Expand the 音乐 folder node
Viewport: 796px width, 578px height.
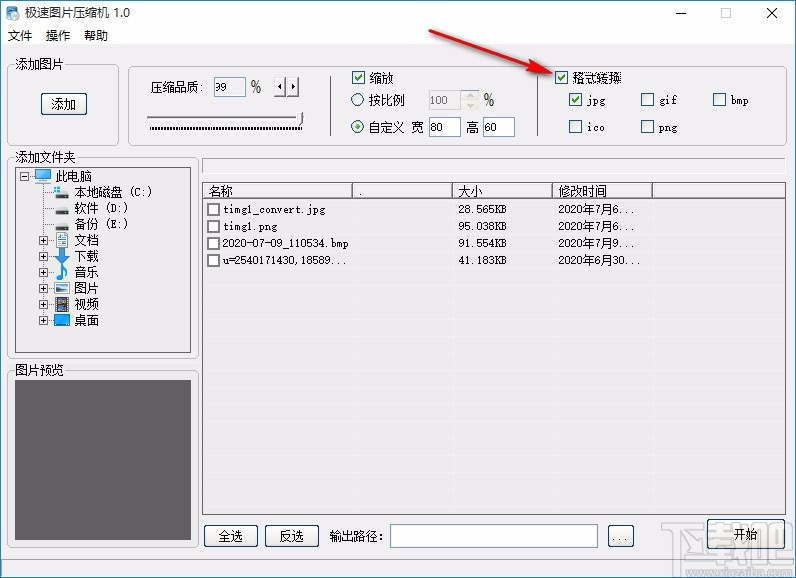[43, 273]
